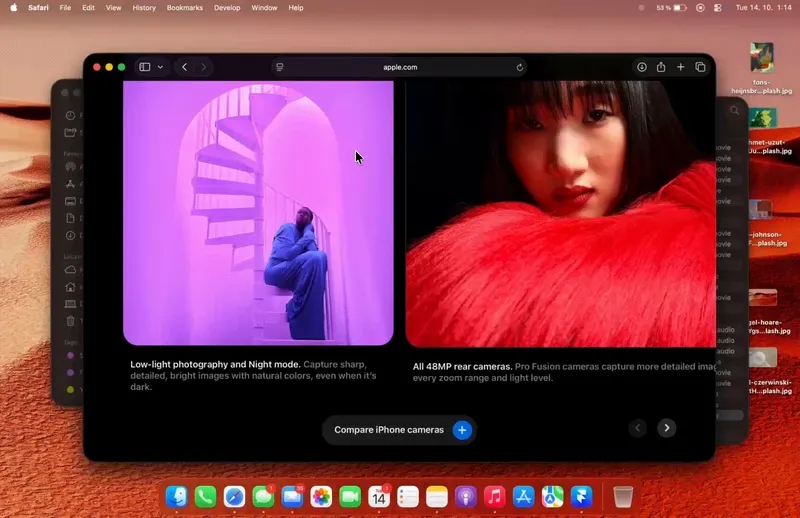Select Downloads icon in background Finder sidebar
The height and width of the screenshot is (518, 800).
click(x=70, y=235)
